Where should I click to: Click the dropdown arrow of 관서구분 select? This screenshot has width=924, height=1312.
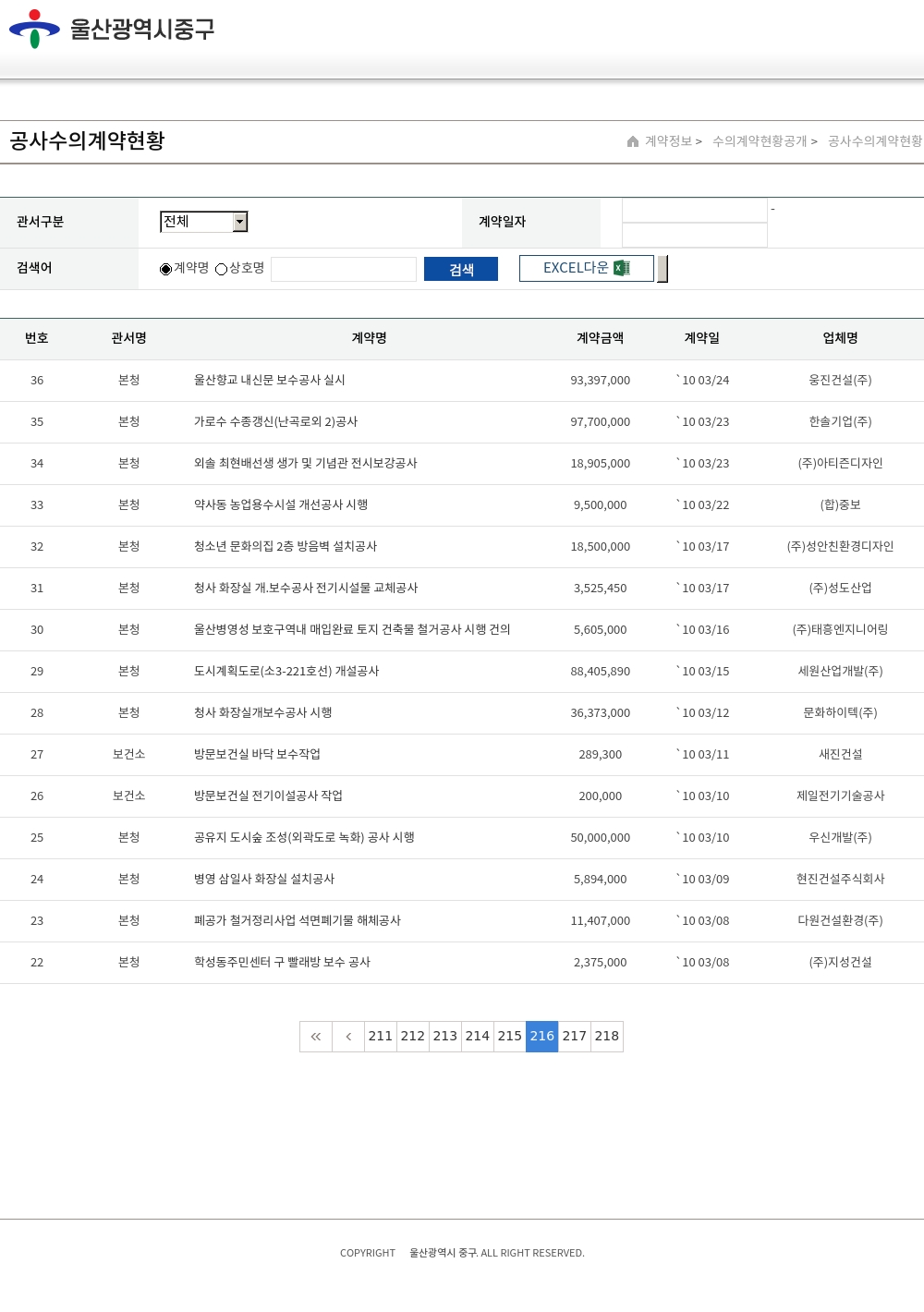(240, 222)
